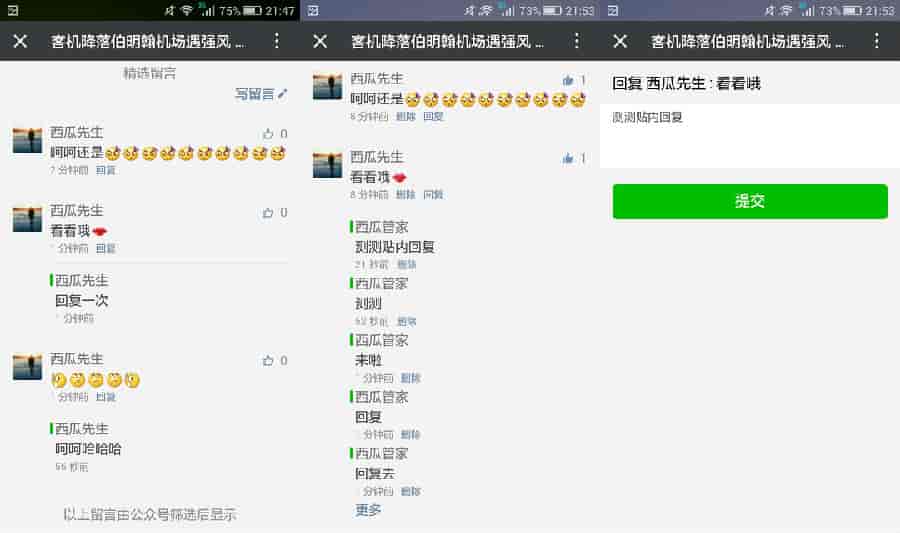
Task: Tap 删除 under middle-screen 看看哦 comment
Action: coord(405,194)
